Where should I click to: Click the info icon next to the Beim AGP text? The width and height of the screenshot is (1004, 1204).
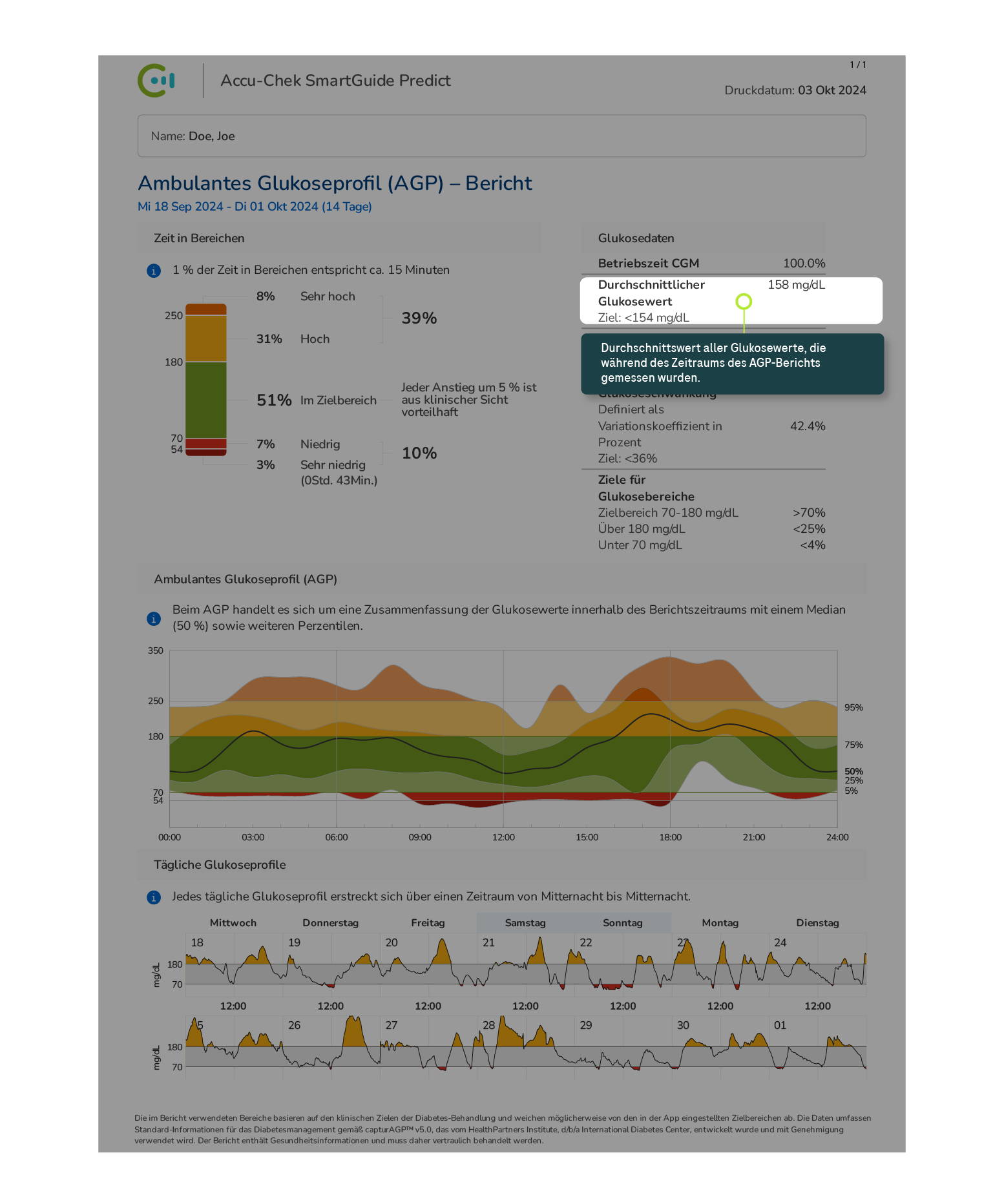(x=154, y=619)
